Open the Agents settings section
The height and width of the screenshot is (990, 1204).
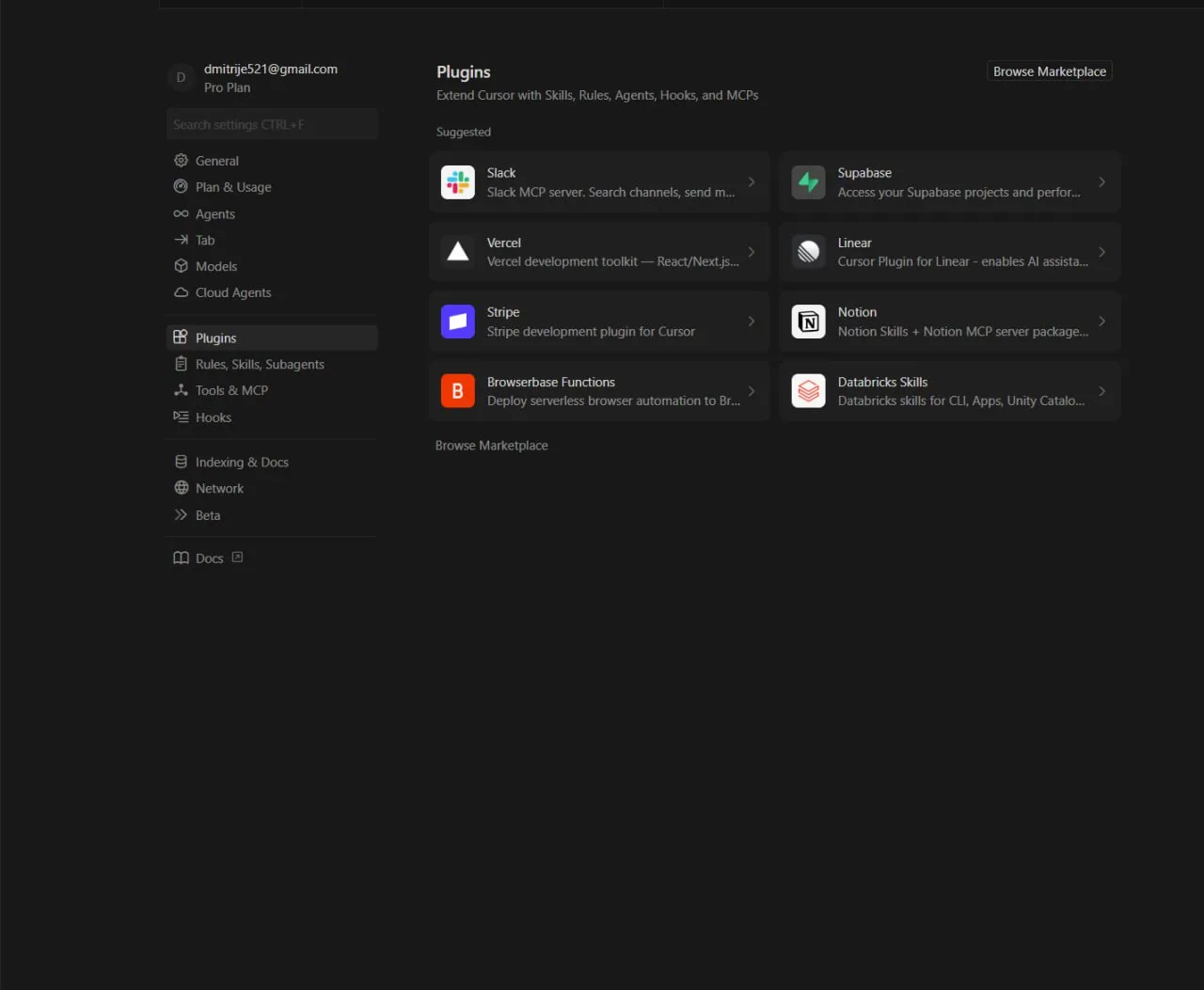(x=272, y=213)
